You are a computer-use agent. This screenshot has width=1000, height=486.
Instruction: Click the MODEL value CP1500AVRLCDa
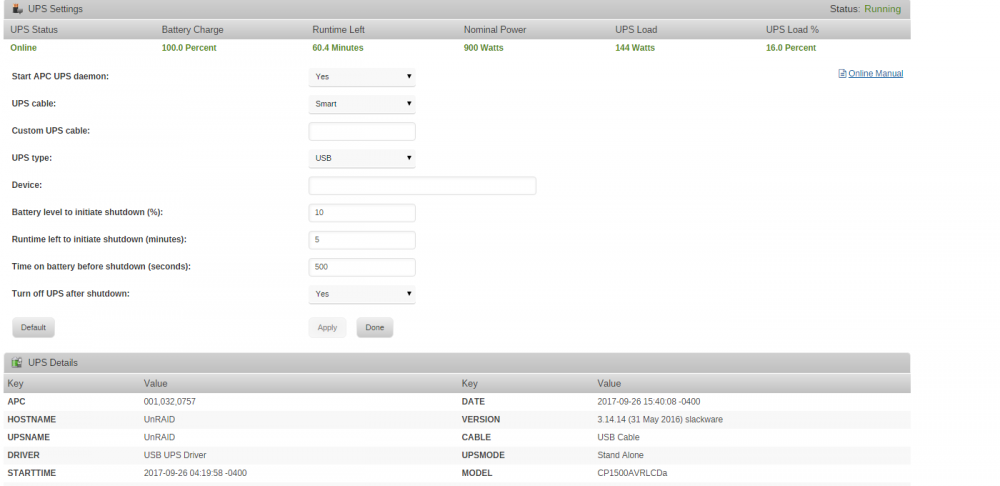pos(632,473)
